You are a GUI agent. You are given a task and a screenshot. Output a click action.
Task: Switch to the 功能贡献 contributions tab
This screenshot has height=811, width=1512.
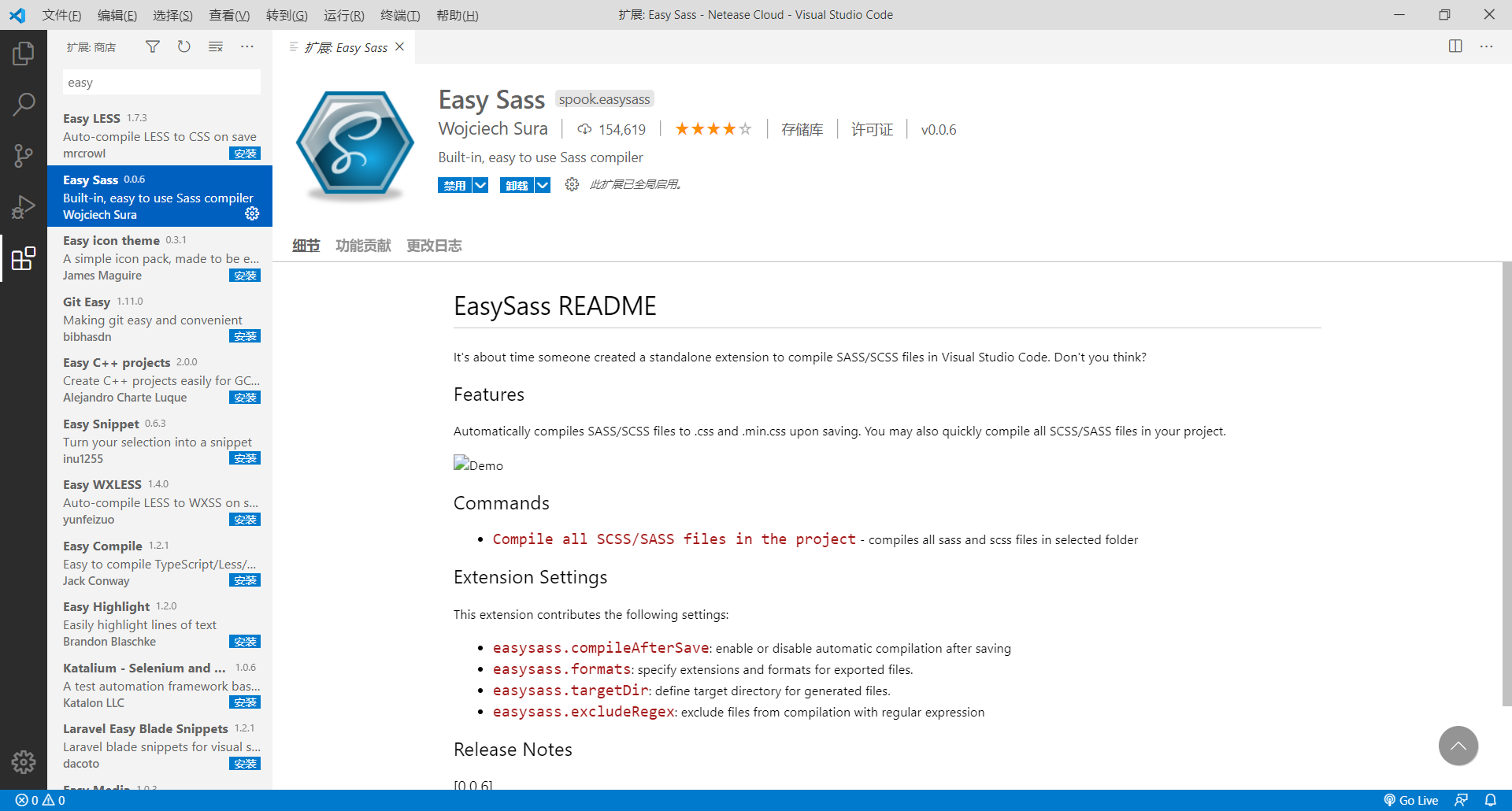363,246
